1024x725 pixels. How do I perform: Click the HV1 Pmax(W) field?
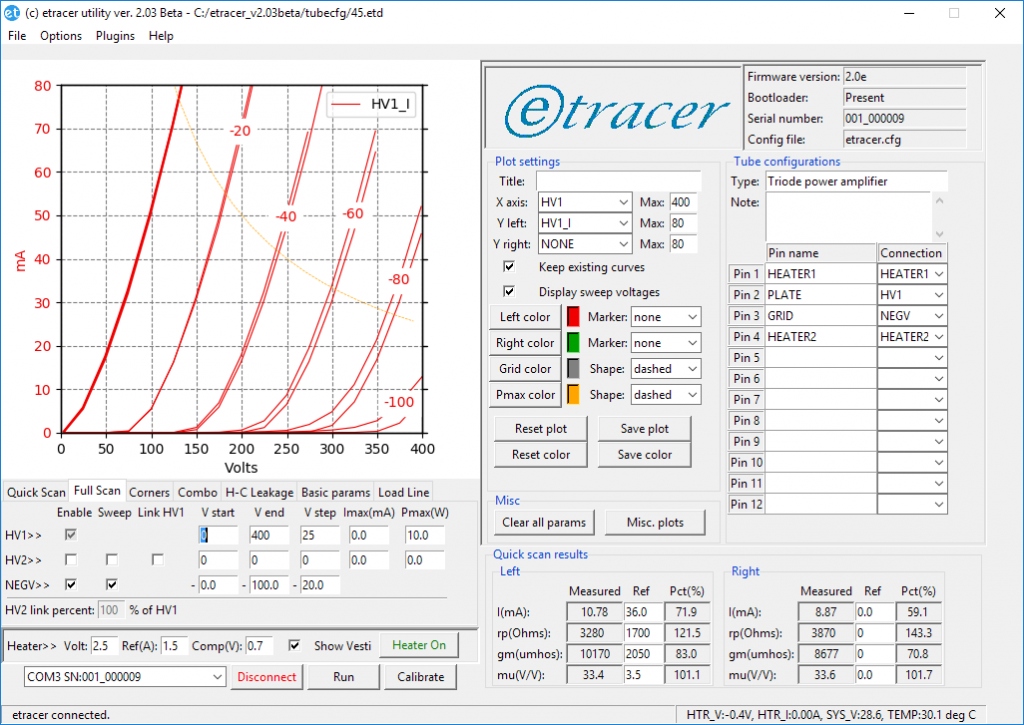[x=424, y=535]
